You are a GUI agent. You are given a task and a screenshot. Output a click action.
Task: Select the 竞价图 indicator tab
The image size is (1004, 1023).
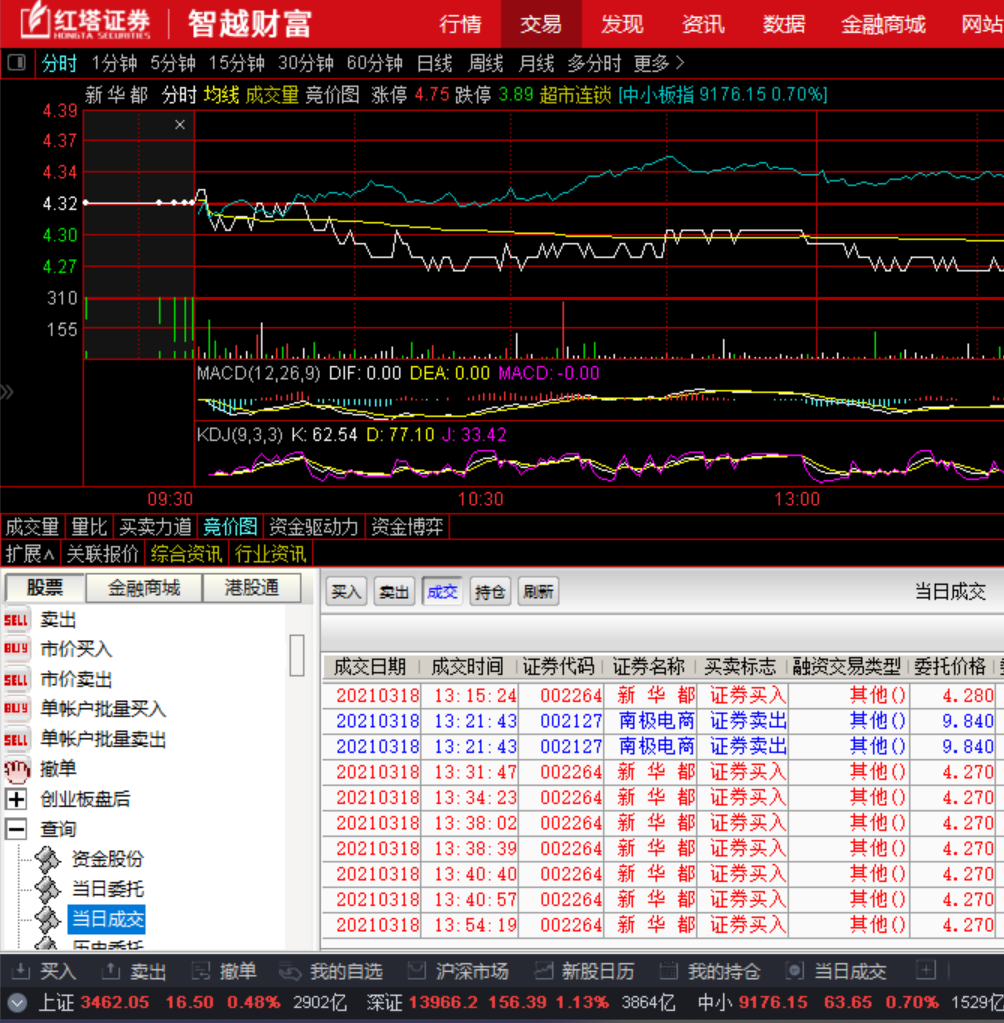[230, 527]
